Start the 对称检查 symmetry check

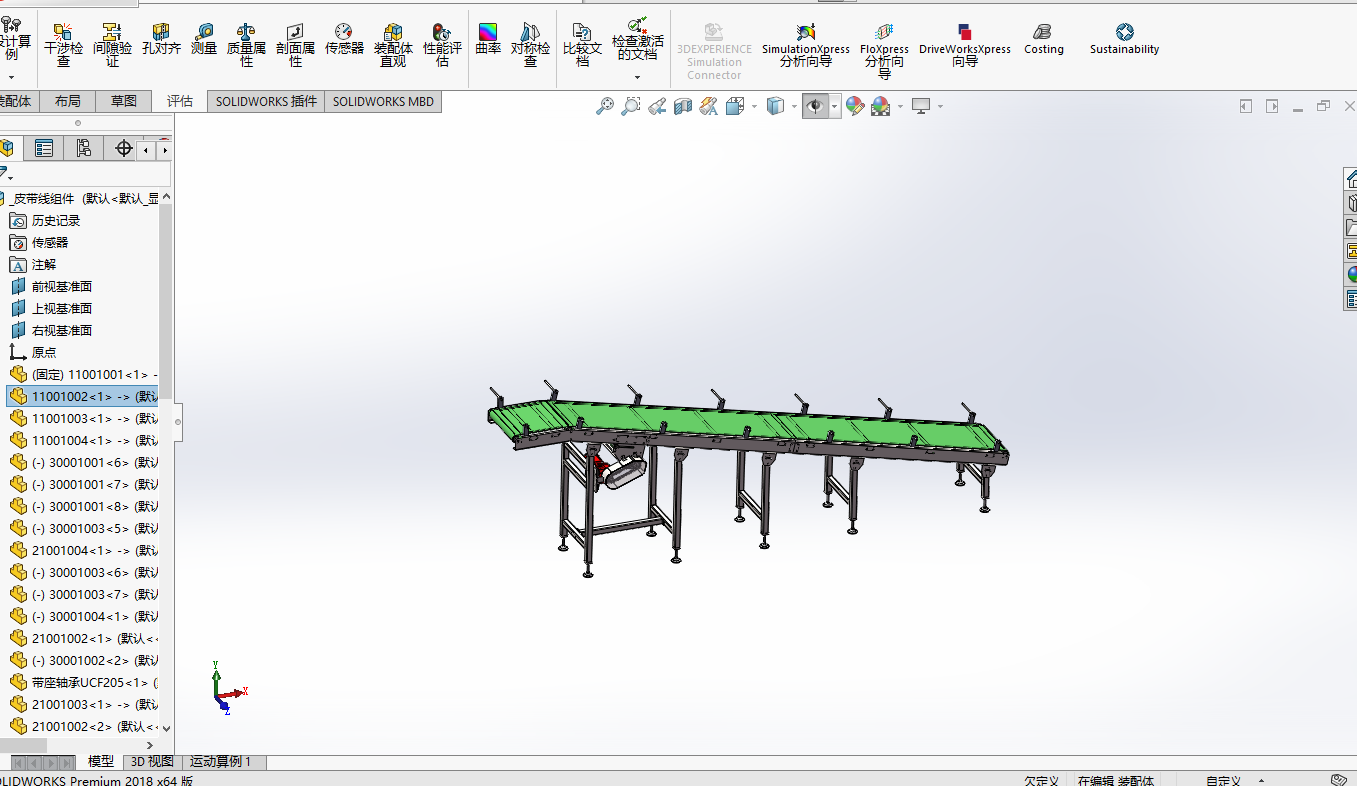tap(531, 46)
